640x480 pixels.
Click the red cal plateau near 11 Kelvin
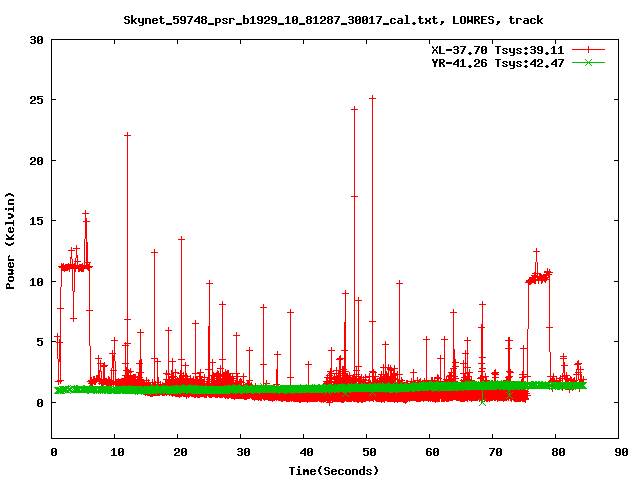click(75, 267)
